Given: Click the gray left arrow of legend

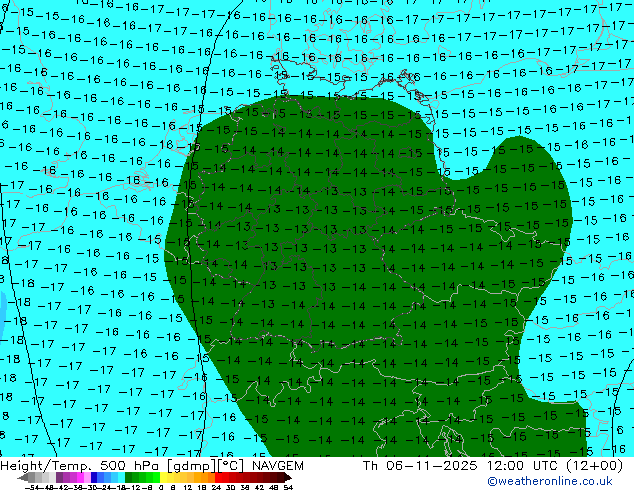Looking at the screenshot, I should coord(23,478).
